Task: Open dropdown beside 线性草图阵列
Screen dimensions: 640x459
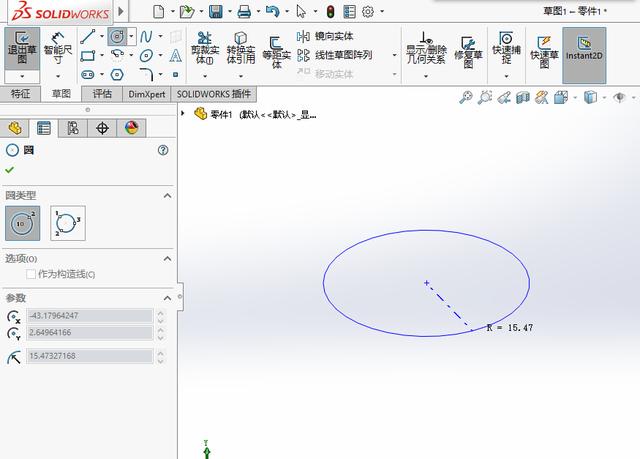Action: pyautogui.click(x=394, y=55)
